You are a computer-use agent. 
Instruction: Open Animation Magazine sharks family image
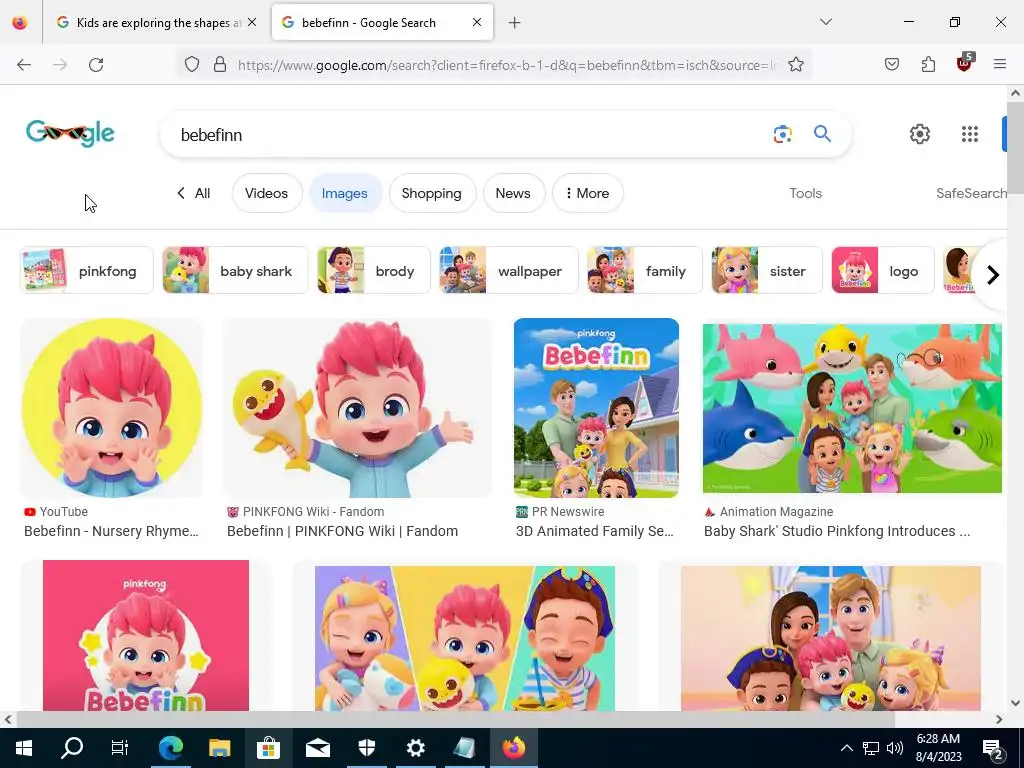point(852,408)
